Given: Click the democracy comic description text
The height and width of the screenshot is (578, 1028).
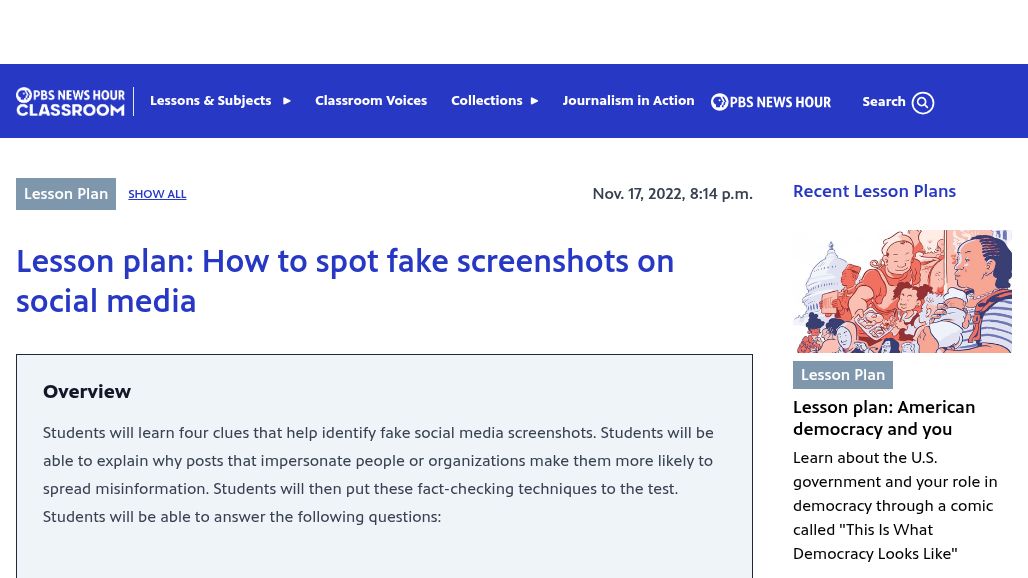Looking at the screenshot, I should point(895,505).
